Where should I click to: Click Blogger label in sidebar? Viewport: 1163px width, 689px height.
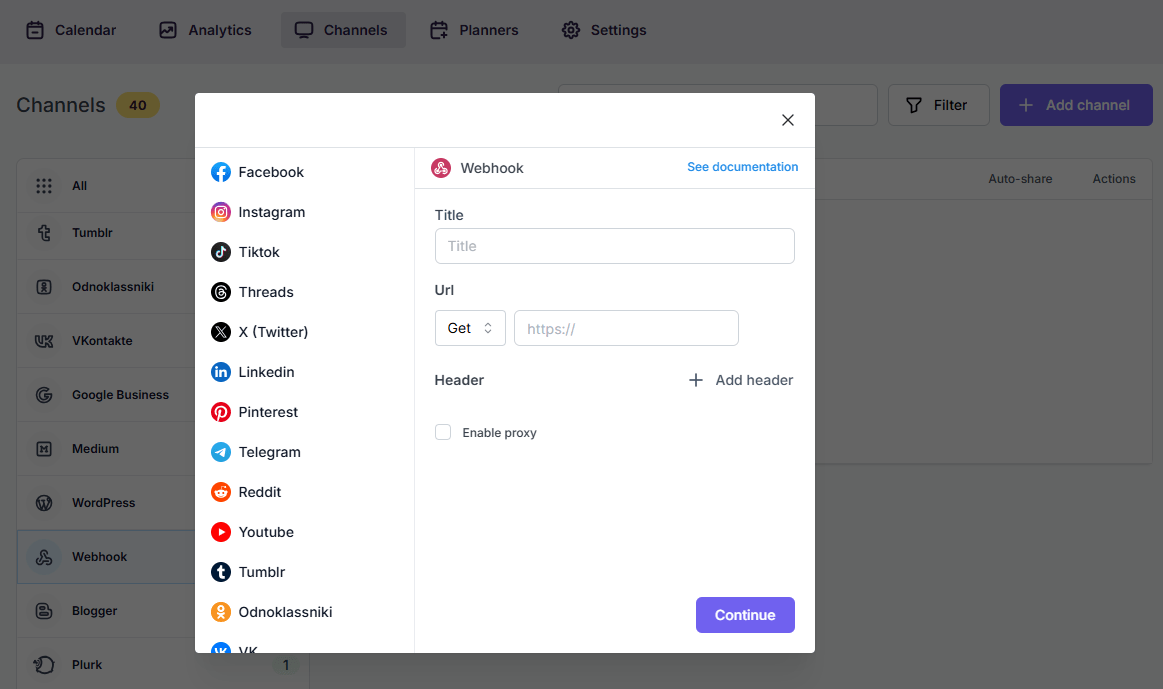94,611
